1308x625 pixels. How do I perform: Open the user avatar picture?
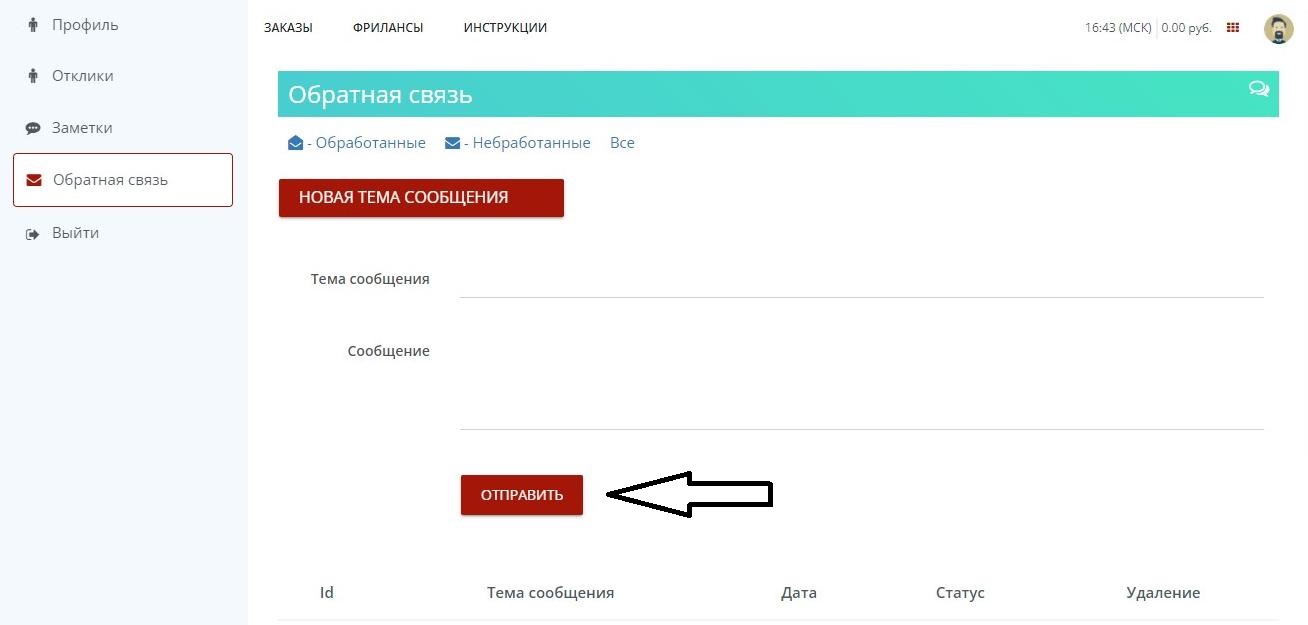[1278, 28]
